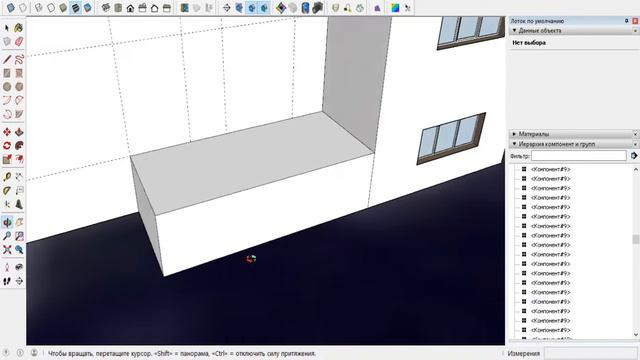
Task: Choose the Rectangle tool
Action: pyautogui.click(x=7, y=73)
